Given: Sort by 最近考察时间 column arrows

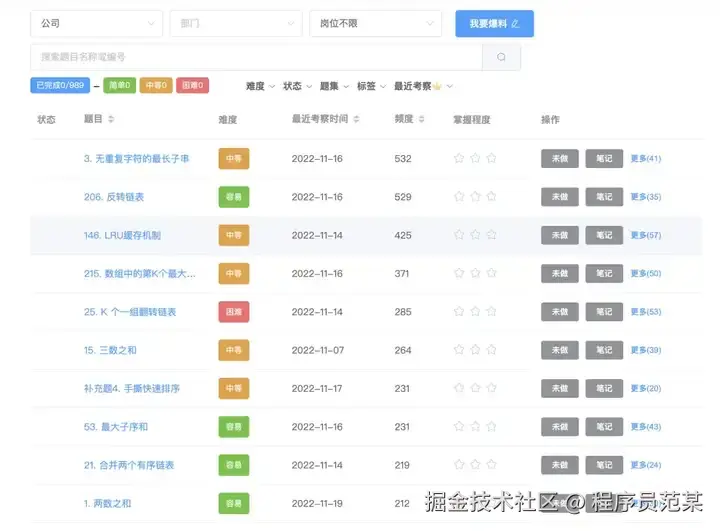Looking at the screenshot, I should (x=356, y=119).
